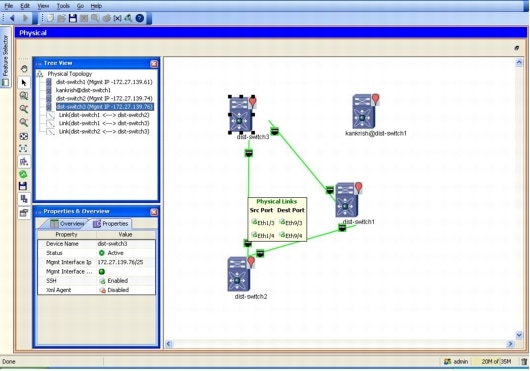
Task: Click the Zoom In magnifier tool
Action: pyautogui.click(x=24, y=109)
